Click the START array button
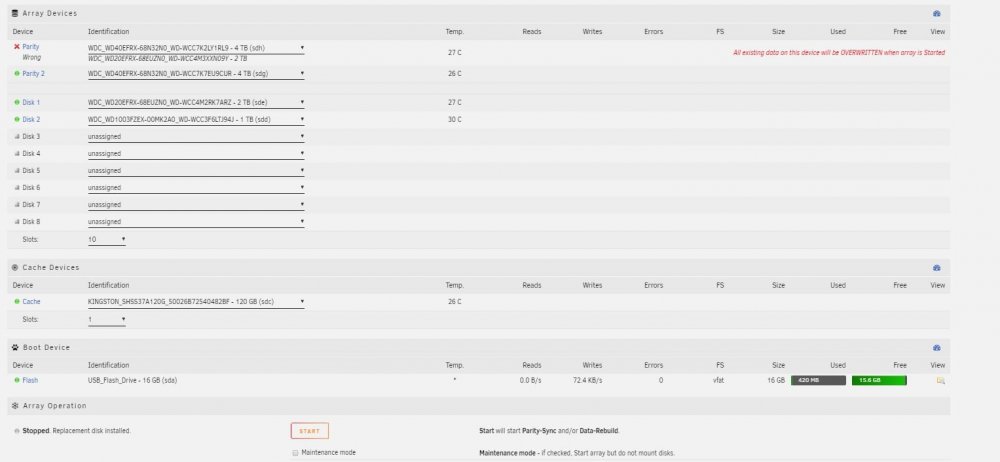Image resolution: width=1000 pixels, height=462 pixels. pos(310,431)
